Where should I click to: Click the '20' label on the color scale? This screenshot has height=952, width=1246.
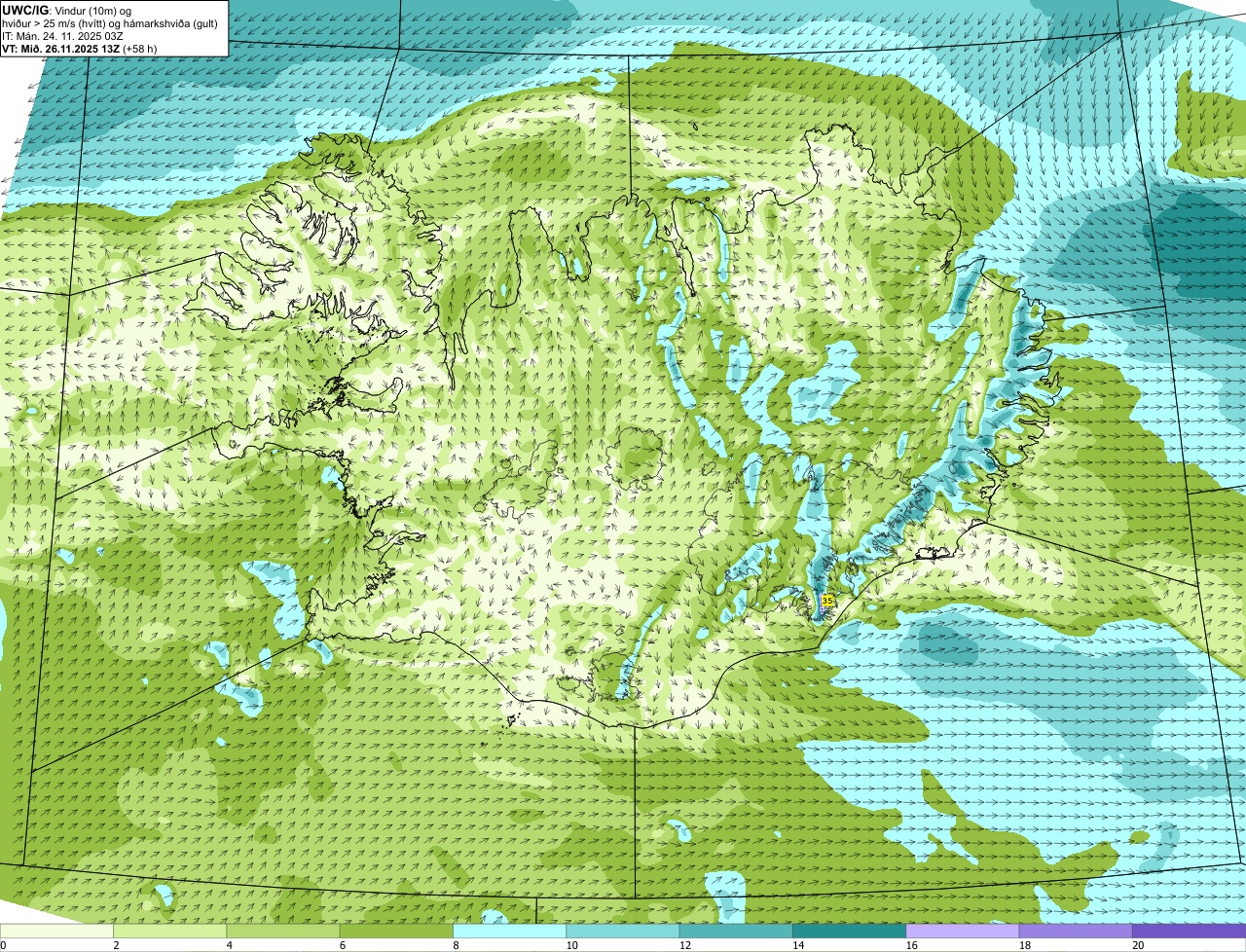(x=1138, y=945)
